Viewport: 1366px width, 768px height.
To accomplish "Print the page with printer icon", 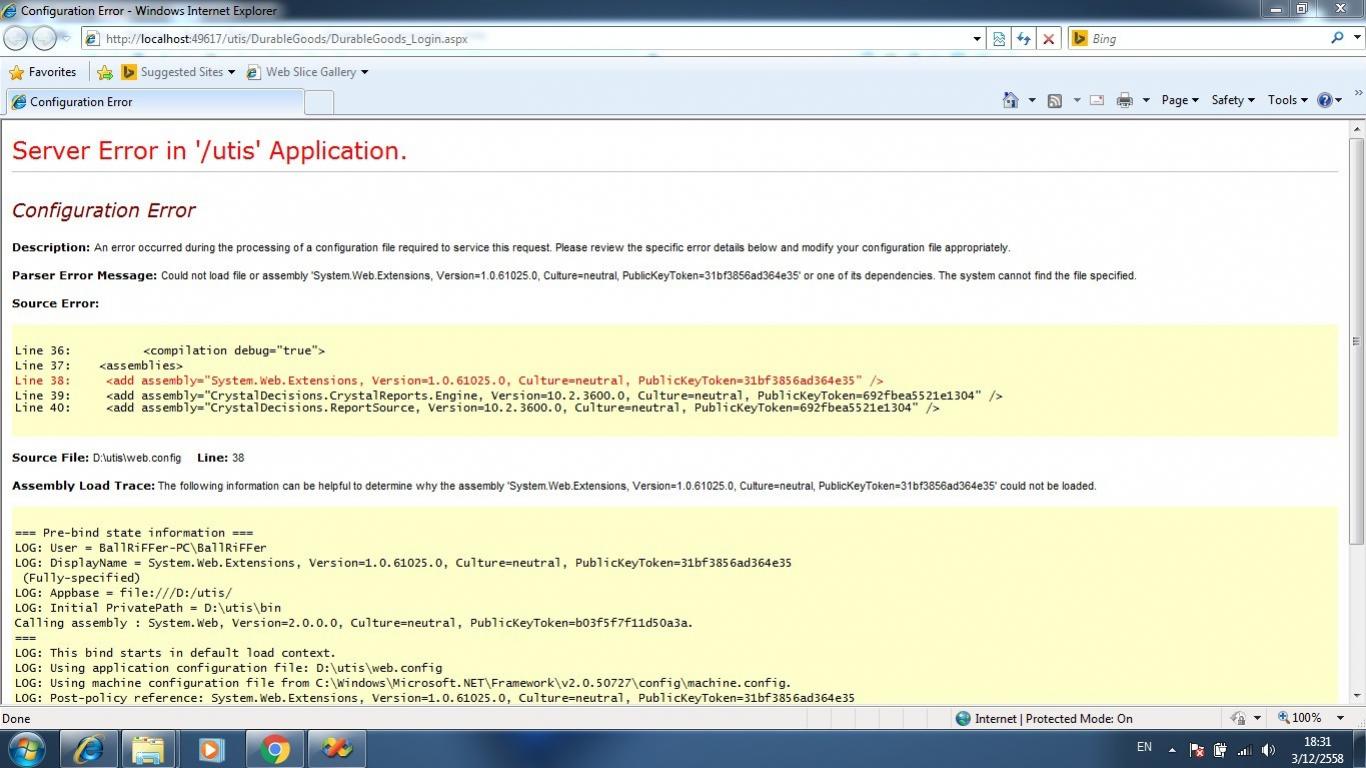I will pyautogui.click(x=1125, y=100).
